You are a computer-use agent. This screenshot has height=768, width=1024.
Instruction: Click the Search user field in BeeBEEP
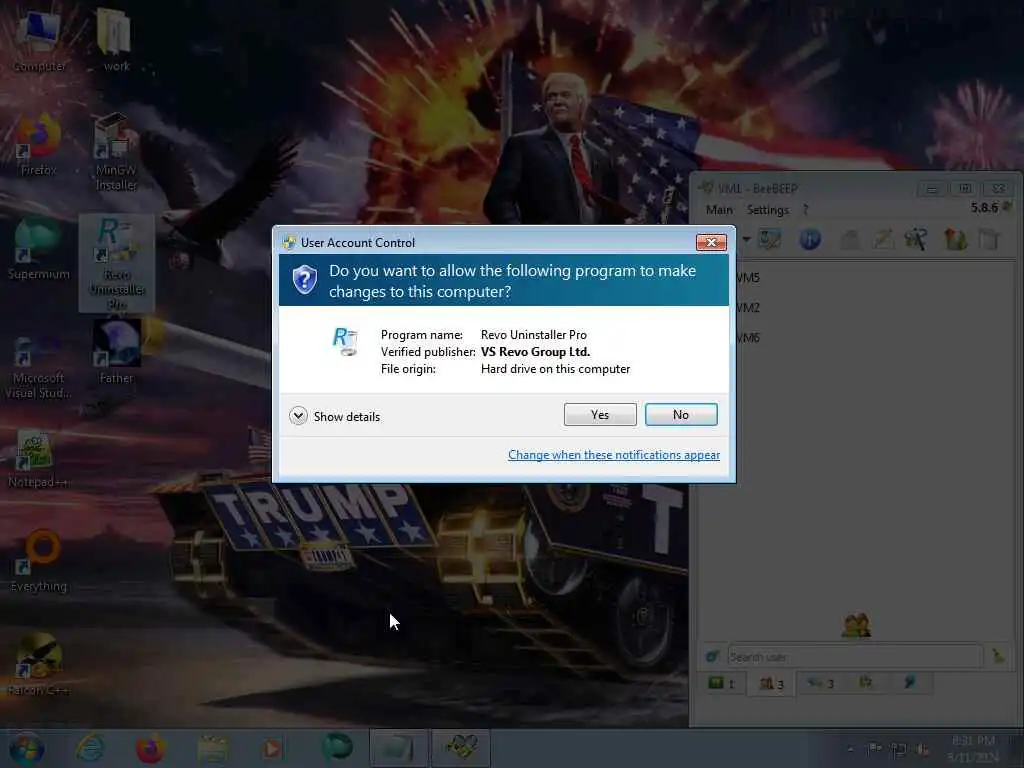[x=855, y=656]
